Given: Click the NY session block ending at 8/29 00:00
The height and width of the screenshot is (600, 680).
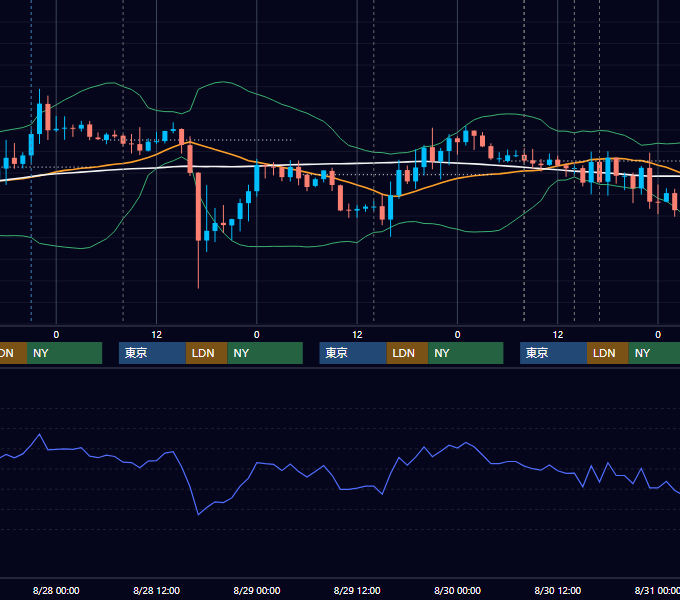Looking at the screenshot, I should (x=265, y=353).
